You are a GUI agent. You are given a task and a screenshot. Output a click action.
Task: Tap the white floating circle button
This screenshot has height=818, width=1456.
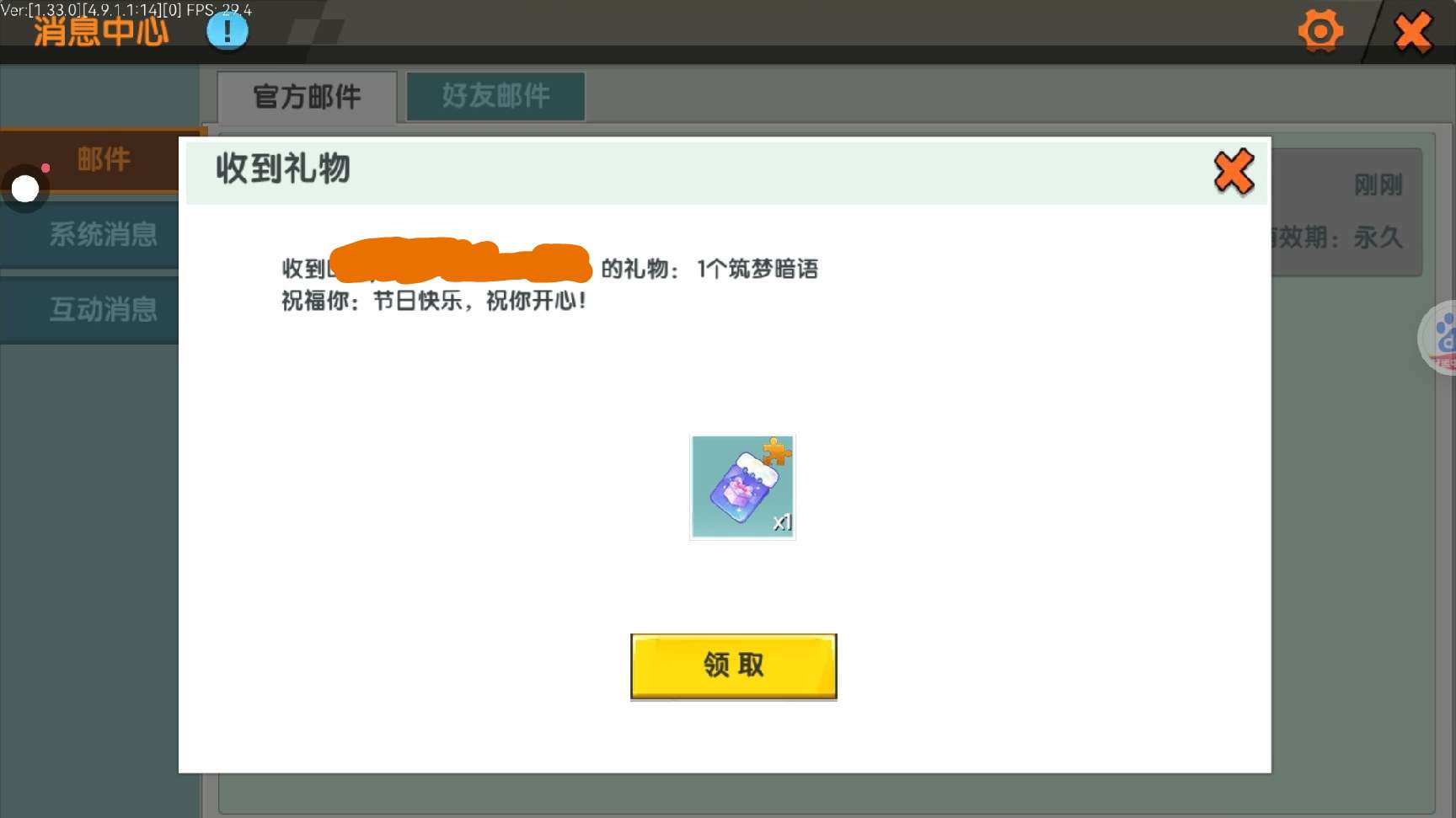pos(25,189)
